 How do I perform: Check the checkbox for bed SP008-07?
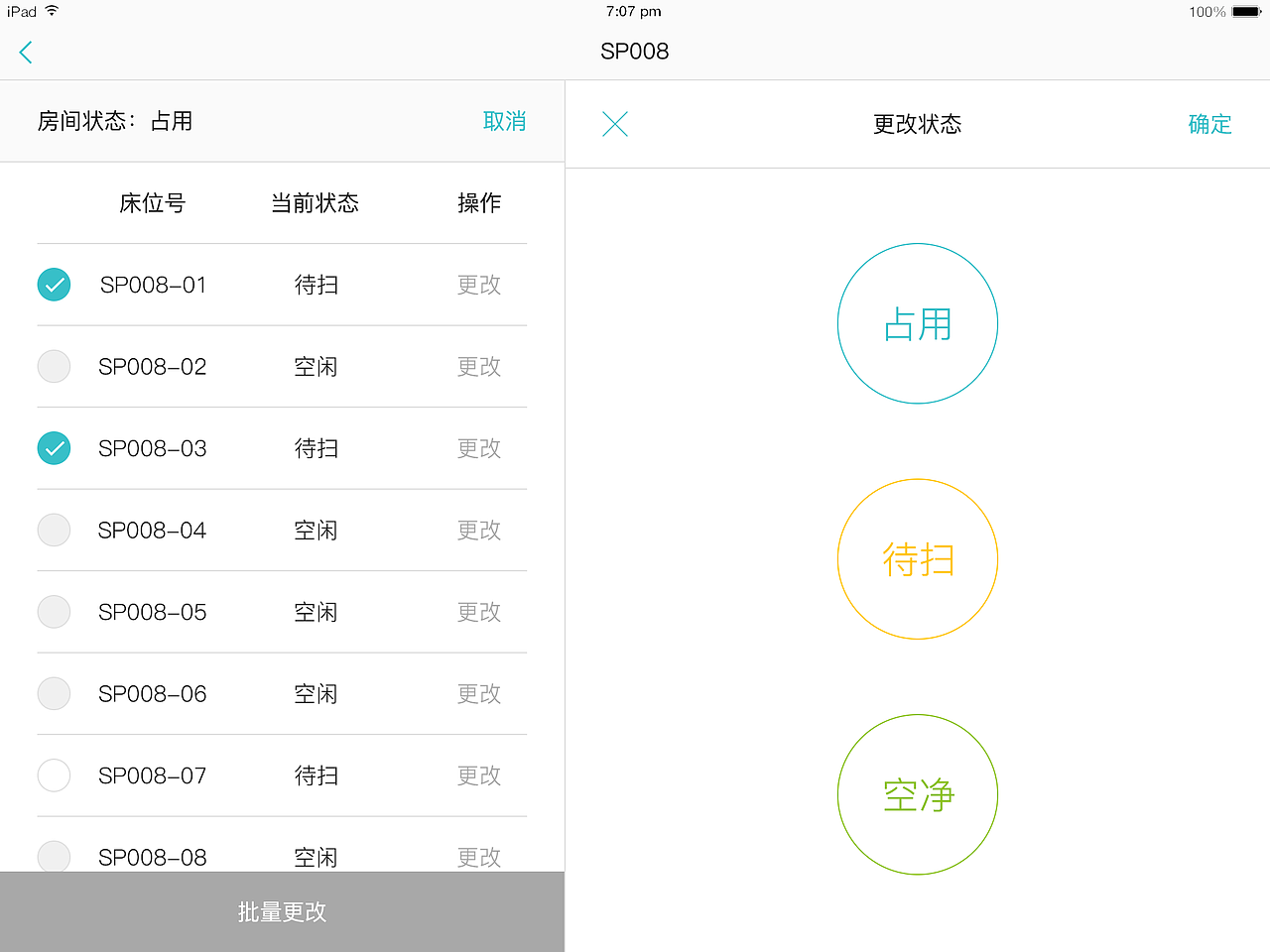[54, 775]
